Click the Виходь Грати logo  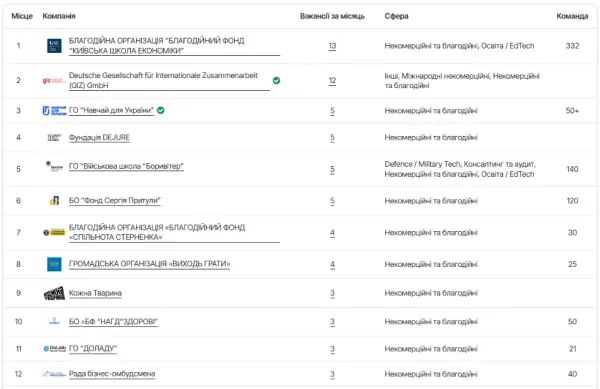coord(54,264)
